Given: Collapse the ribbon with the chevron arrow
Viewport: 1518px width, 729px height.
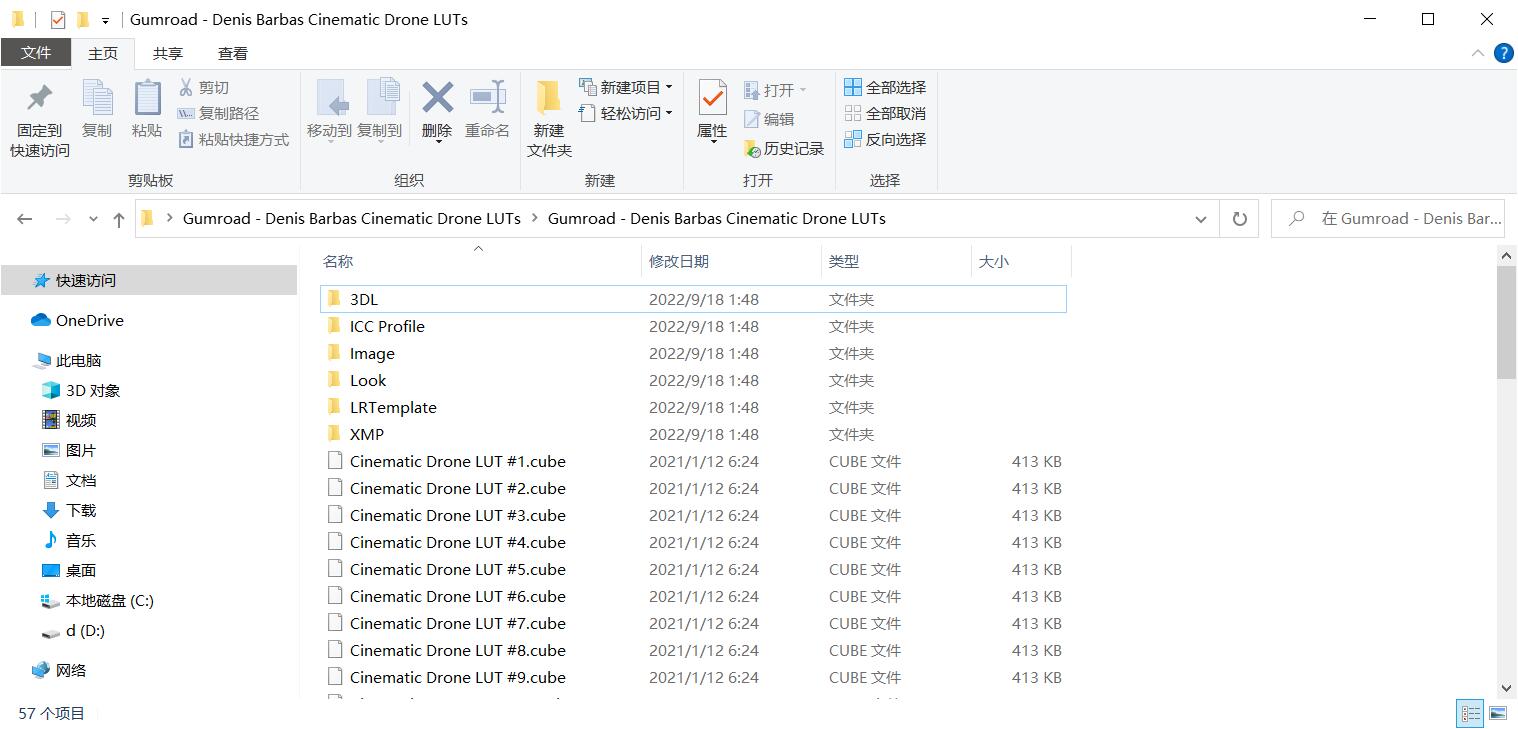Looking at the screenshot, I should click(x=1477, y=53).
